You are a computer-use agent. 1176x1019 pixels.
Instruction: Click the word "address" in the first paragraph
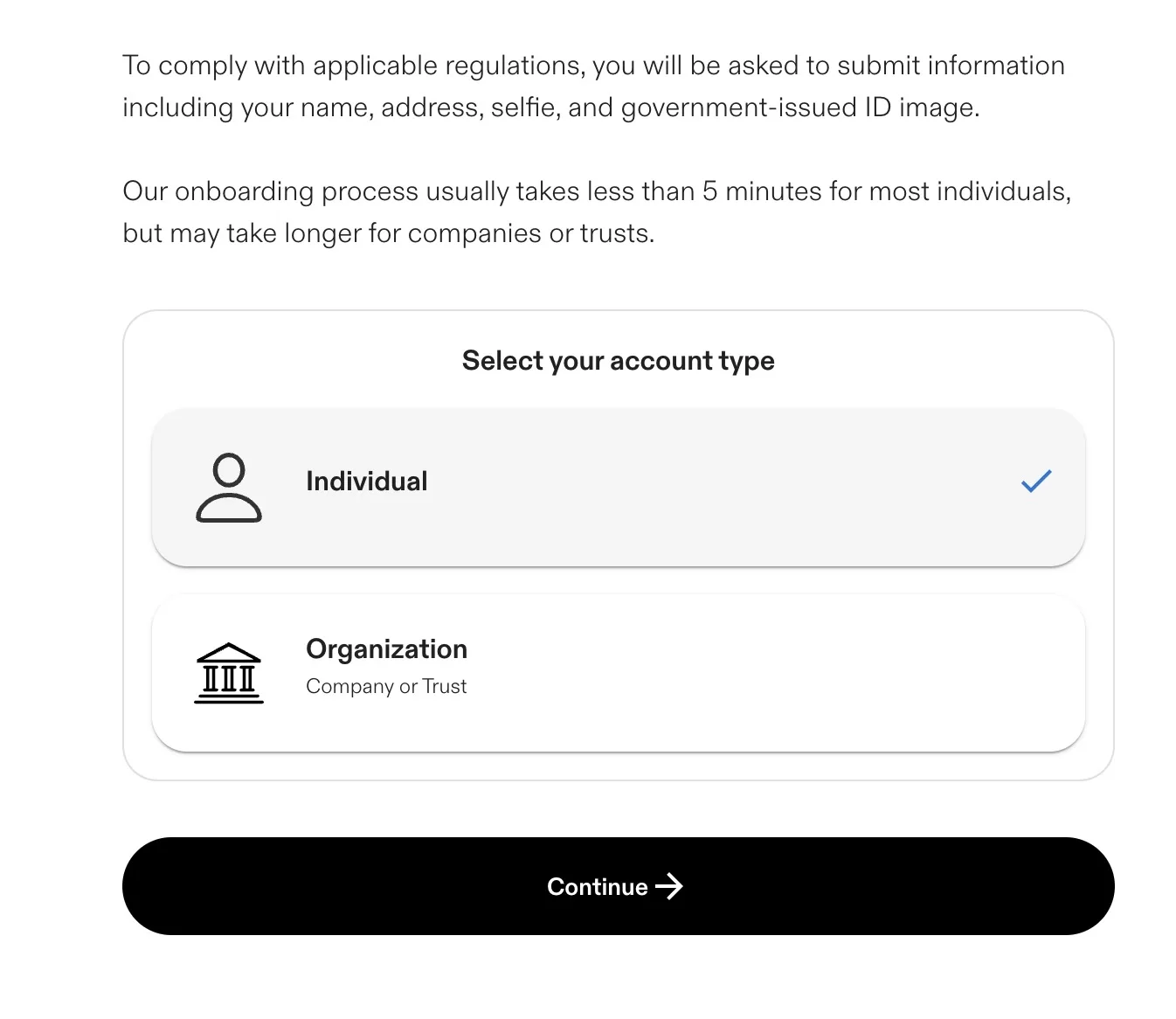[432, 107]
